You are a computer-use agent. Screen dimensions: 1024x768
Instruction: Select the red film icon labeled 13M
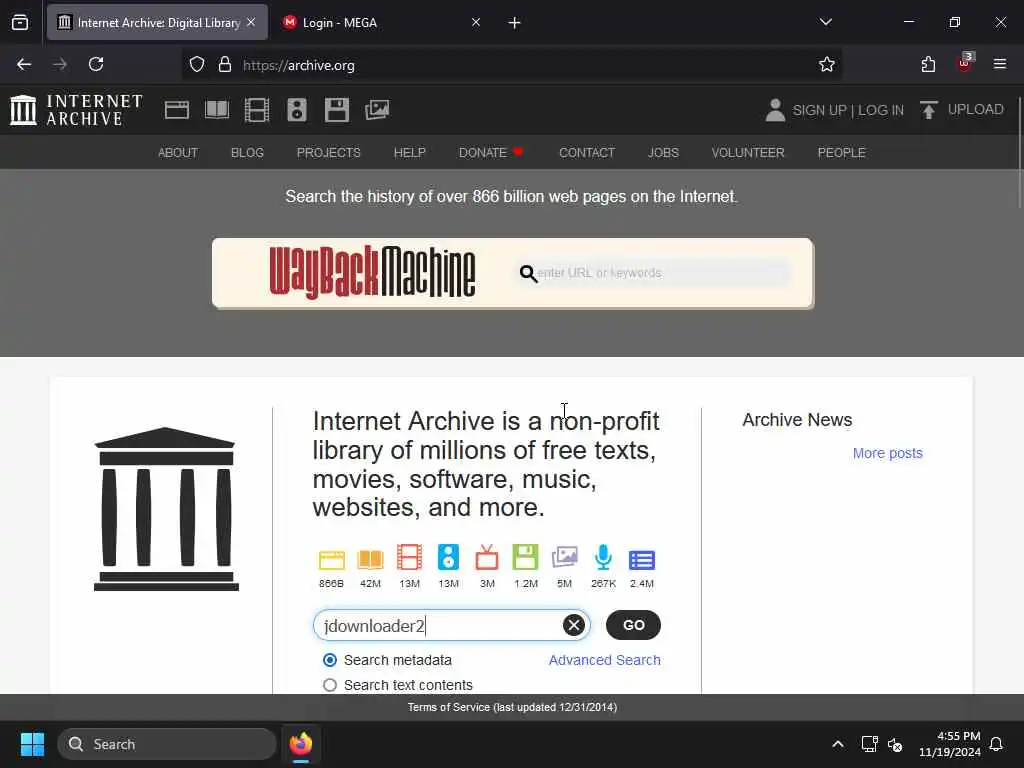[409, 558]
